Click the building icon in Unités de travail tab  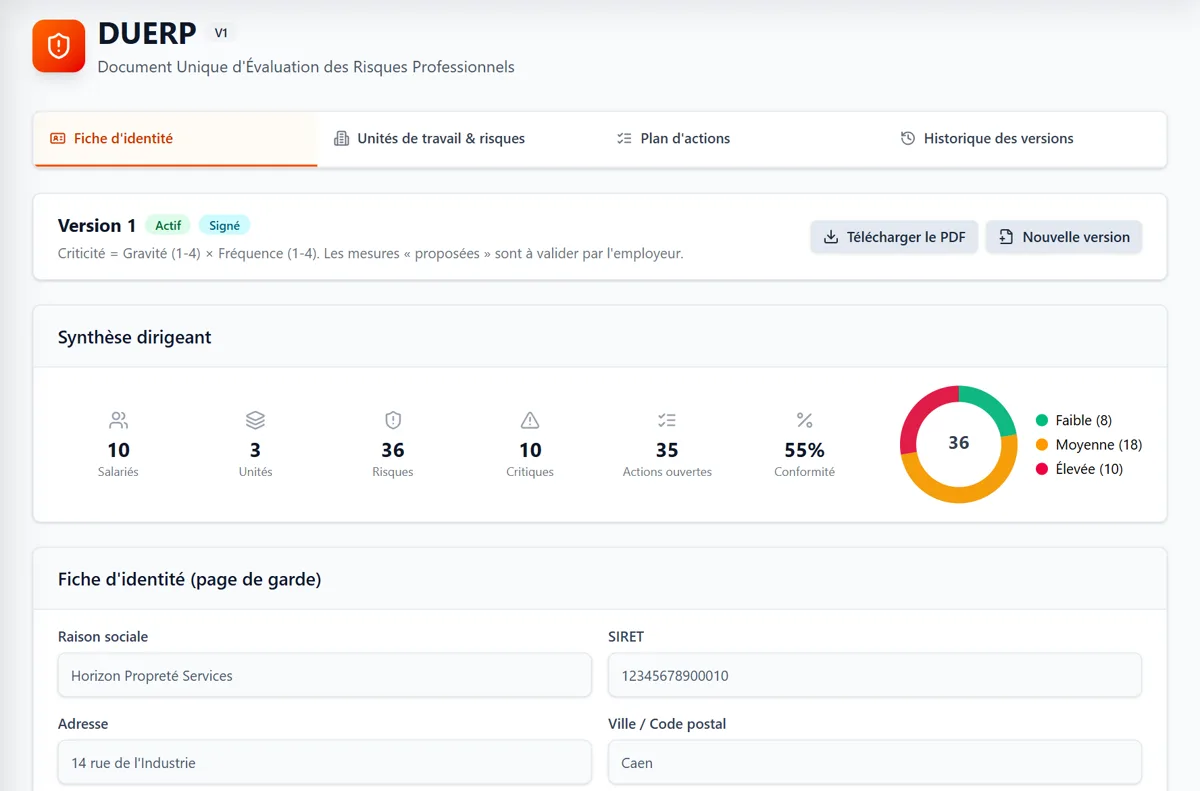click(x=341, y=139)
